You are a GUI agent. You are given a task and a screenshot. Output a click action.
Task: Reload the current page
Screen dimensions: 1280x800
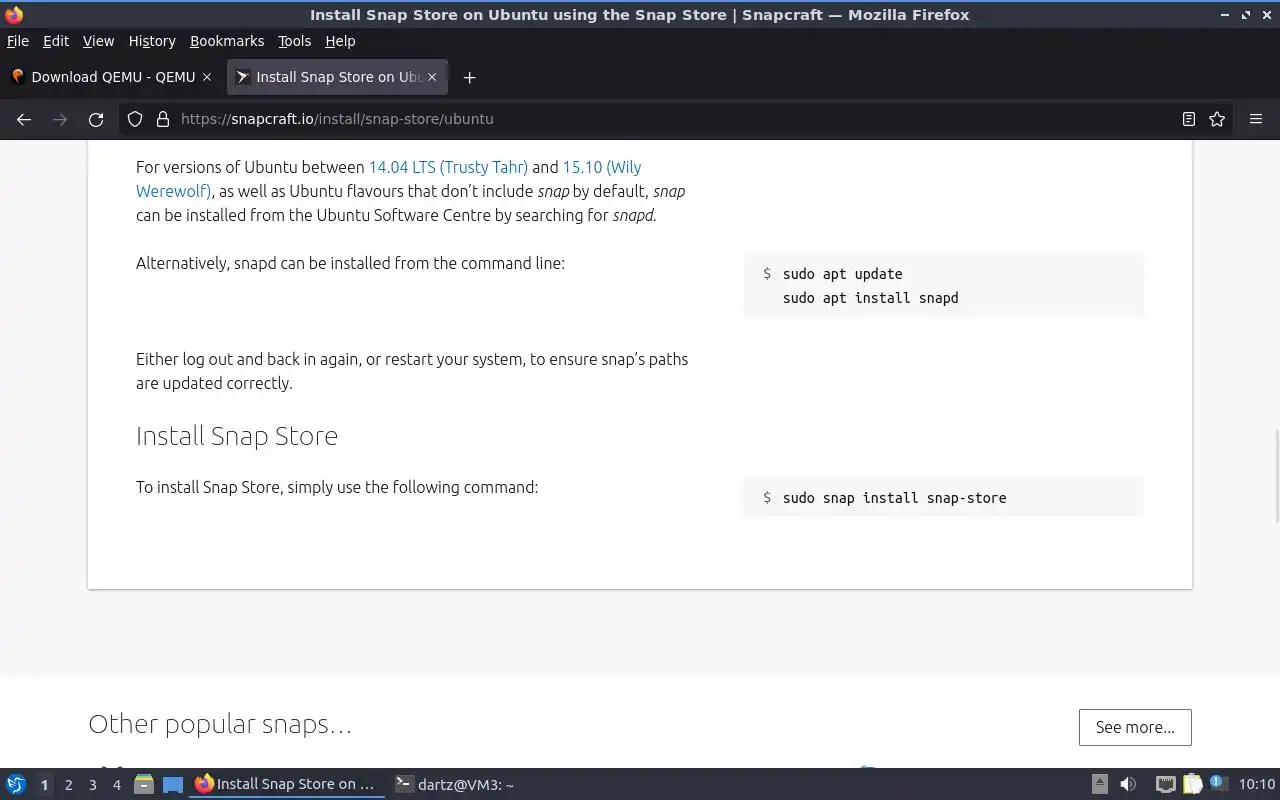96,119
